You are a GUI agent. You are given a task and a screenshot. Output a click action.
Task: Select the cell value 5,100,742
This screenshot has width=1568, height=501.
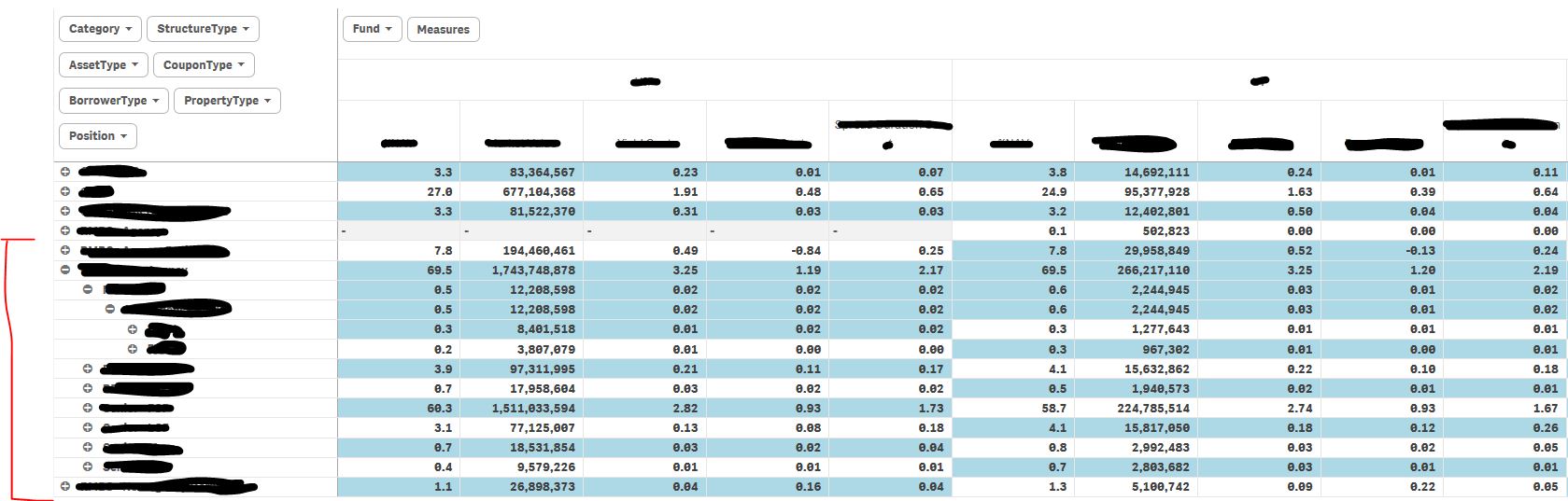pyautogui.click(x=1136, y=487)
